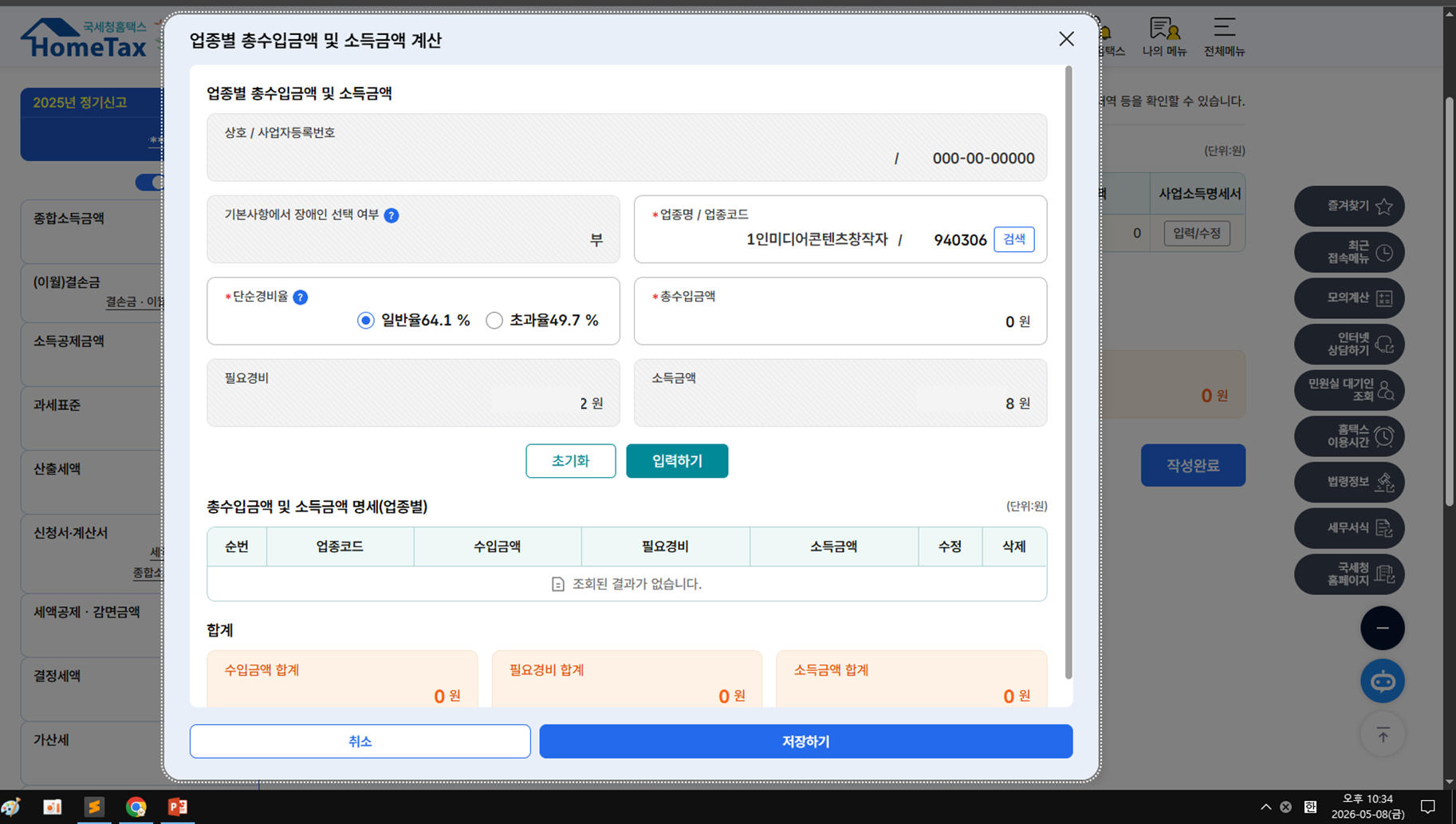The image size is (1456, 824).
Task: Open the chatbot assistant icon
Action: pos(1383,681)
